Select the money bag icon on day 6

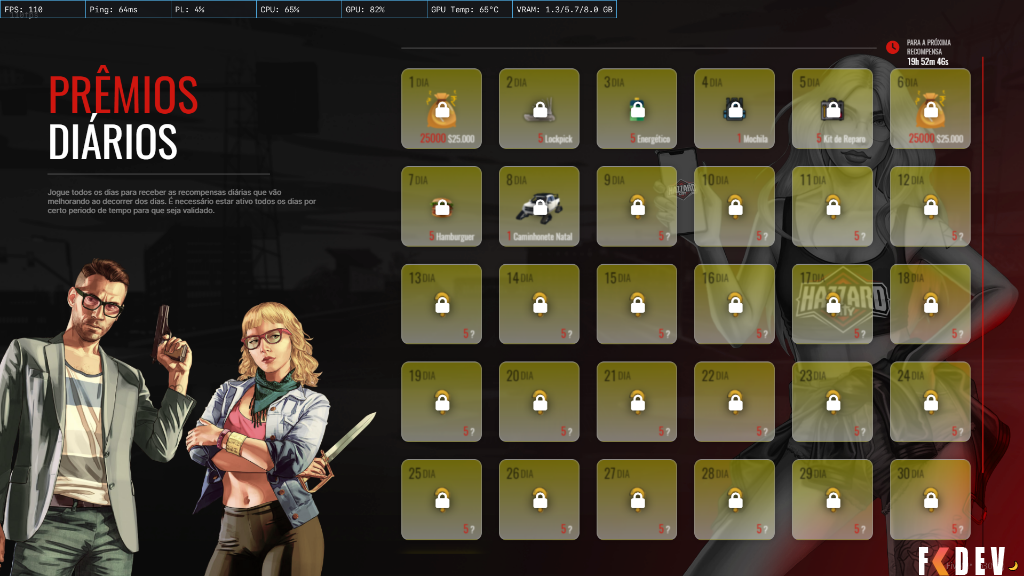pos(931,109)
